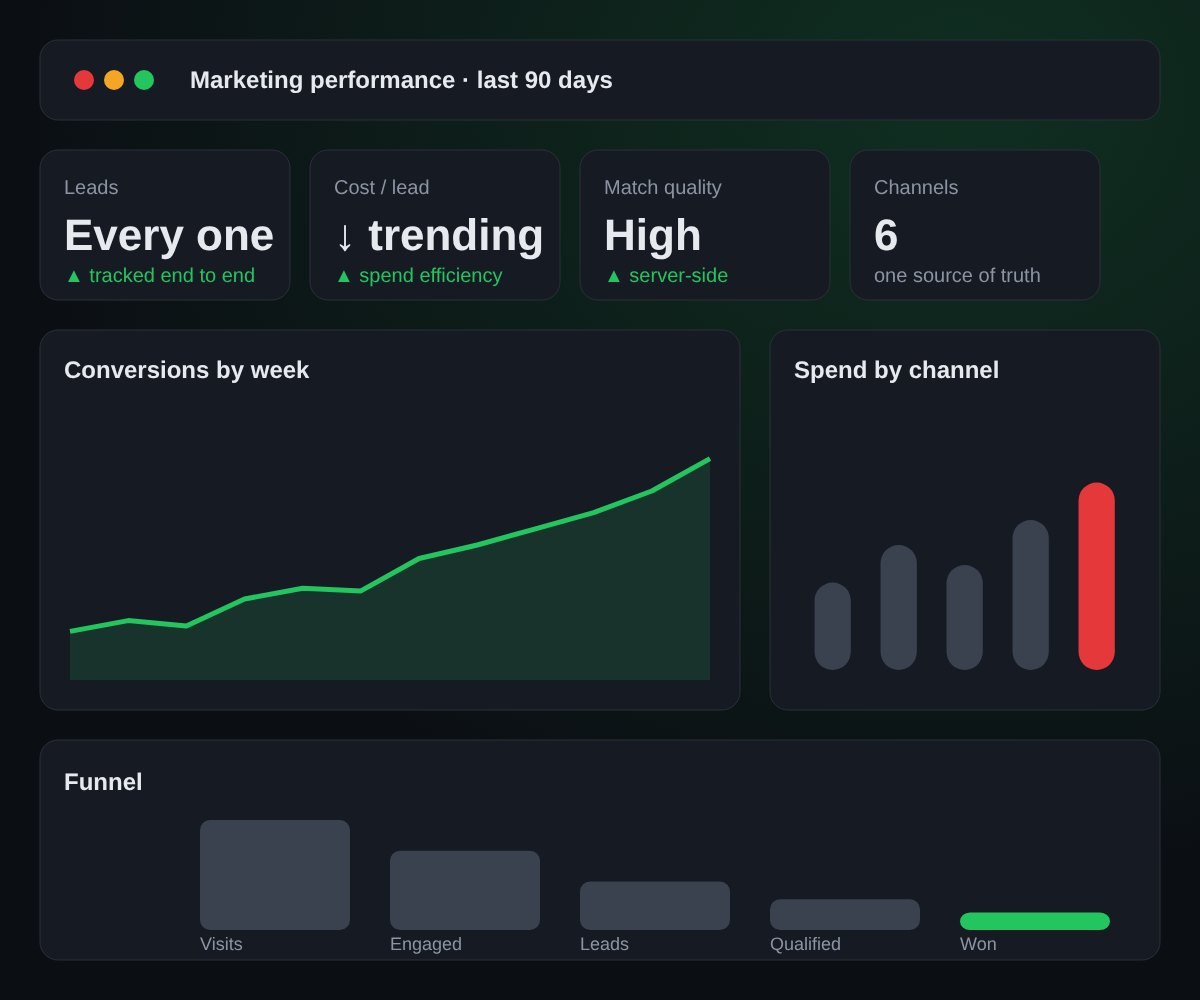
Task: Click the channels count '6'
Action: [x=886, y=236]
